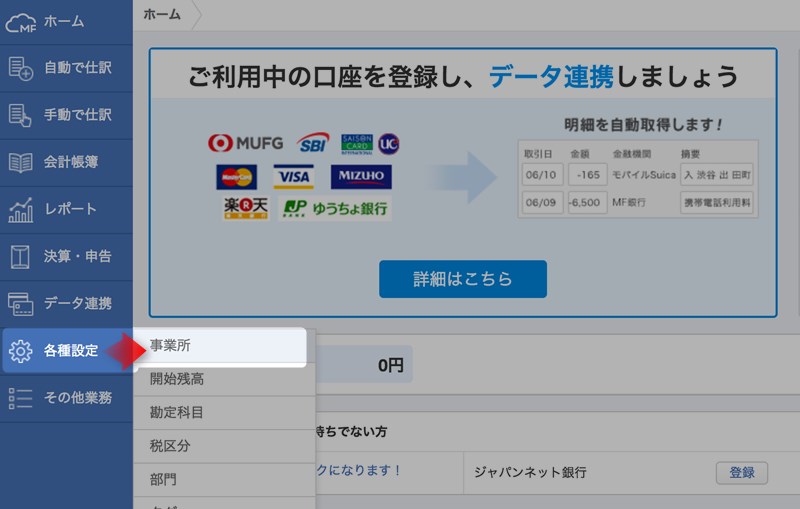This screenshot has height=509, width=800.
Task: Open 決算・申告 menu label
Action: tap(78, 256)
